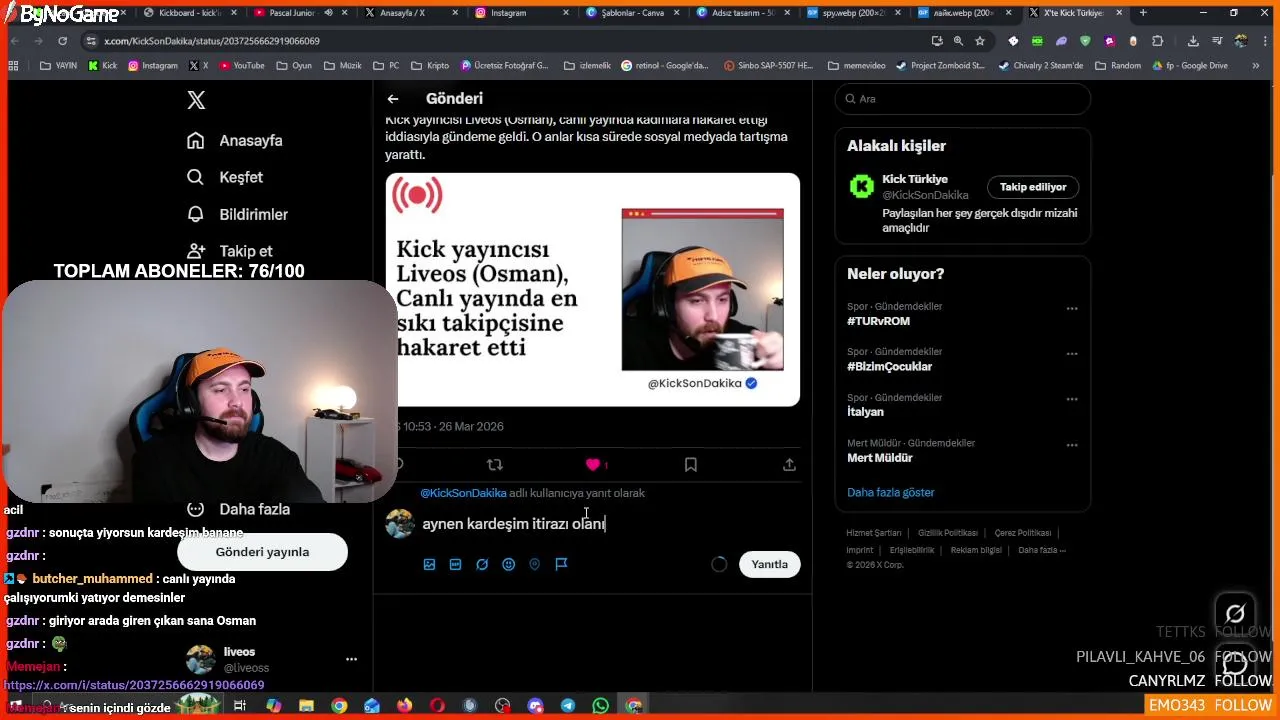Expand the footer Daha fazla link
Viewport: 1280px width, 720px height.
point(1042,550)
